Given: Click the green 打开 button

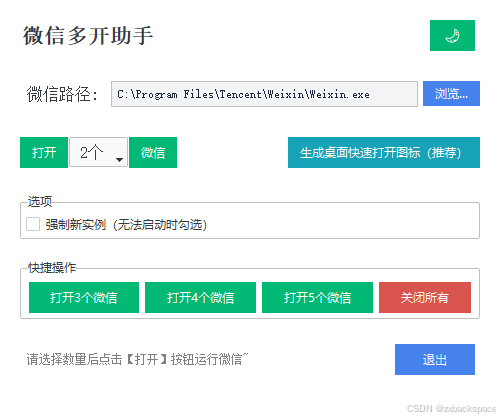Looking at the screenshot, I should pyautogui.click(x=44, y=152).
